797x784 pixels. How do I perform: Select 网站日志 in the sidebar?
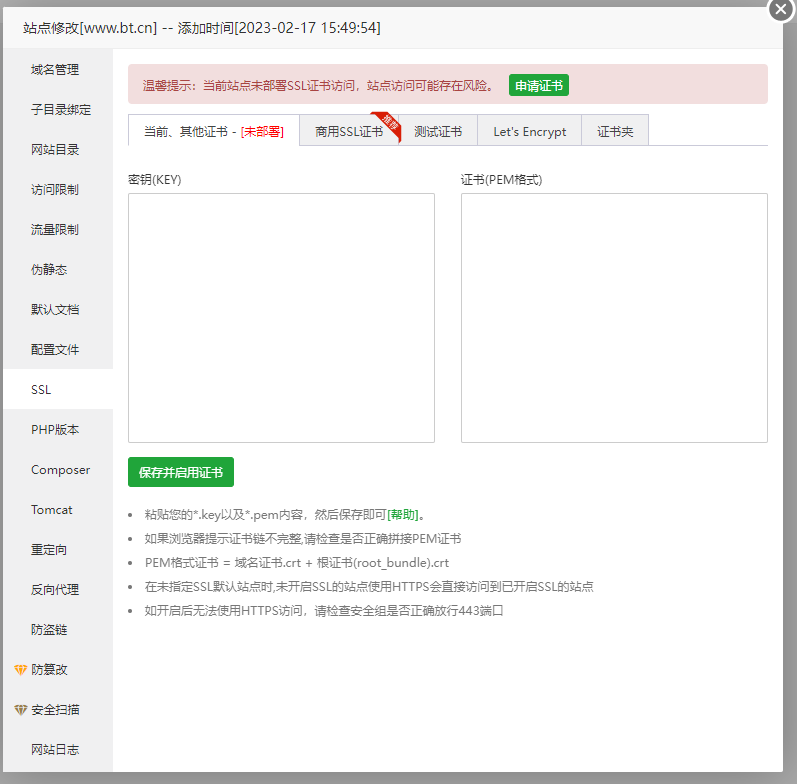[x=55, y=750]
